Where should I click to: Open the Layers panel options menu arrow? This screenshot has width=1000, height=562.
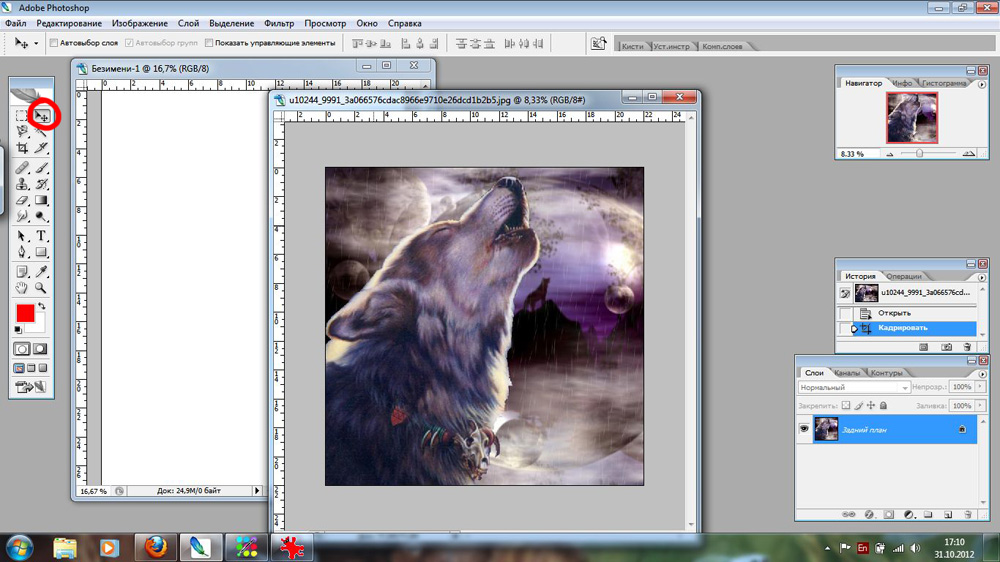(982, 374)
